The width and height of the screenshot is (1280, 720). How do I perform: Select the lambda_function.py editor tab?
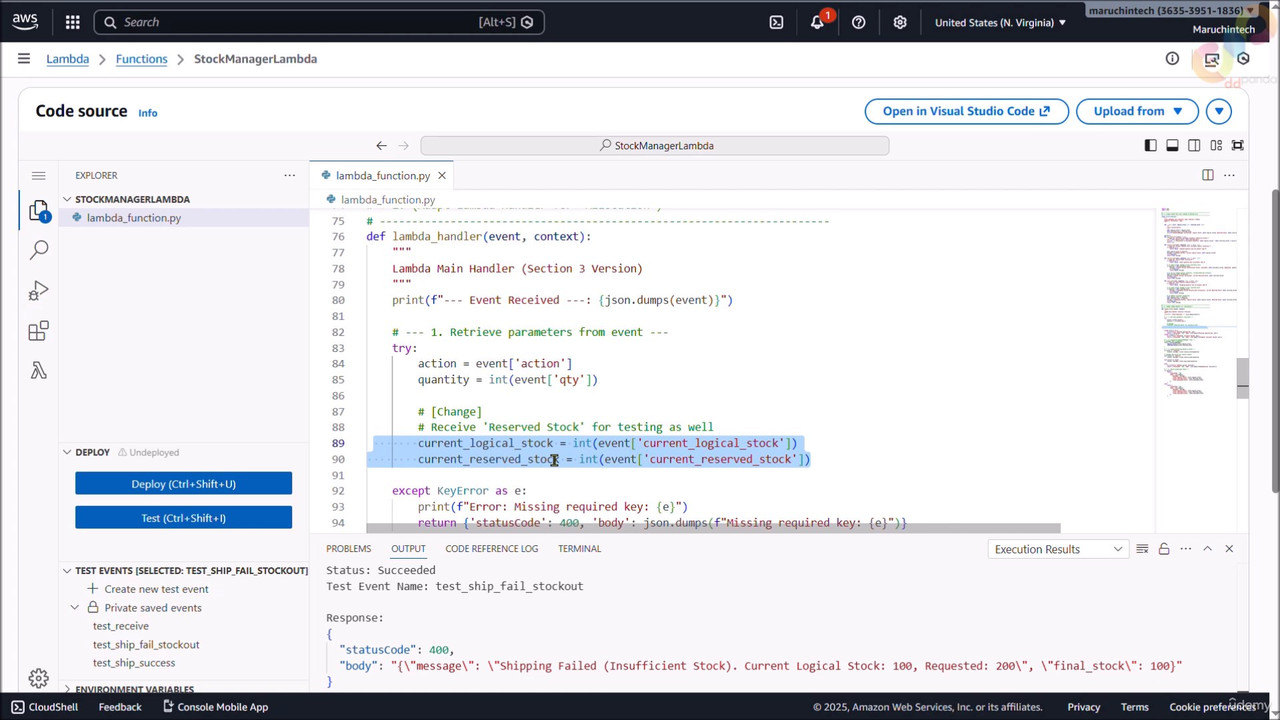382,175
